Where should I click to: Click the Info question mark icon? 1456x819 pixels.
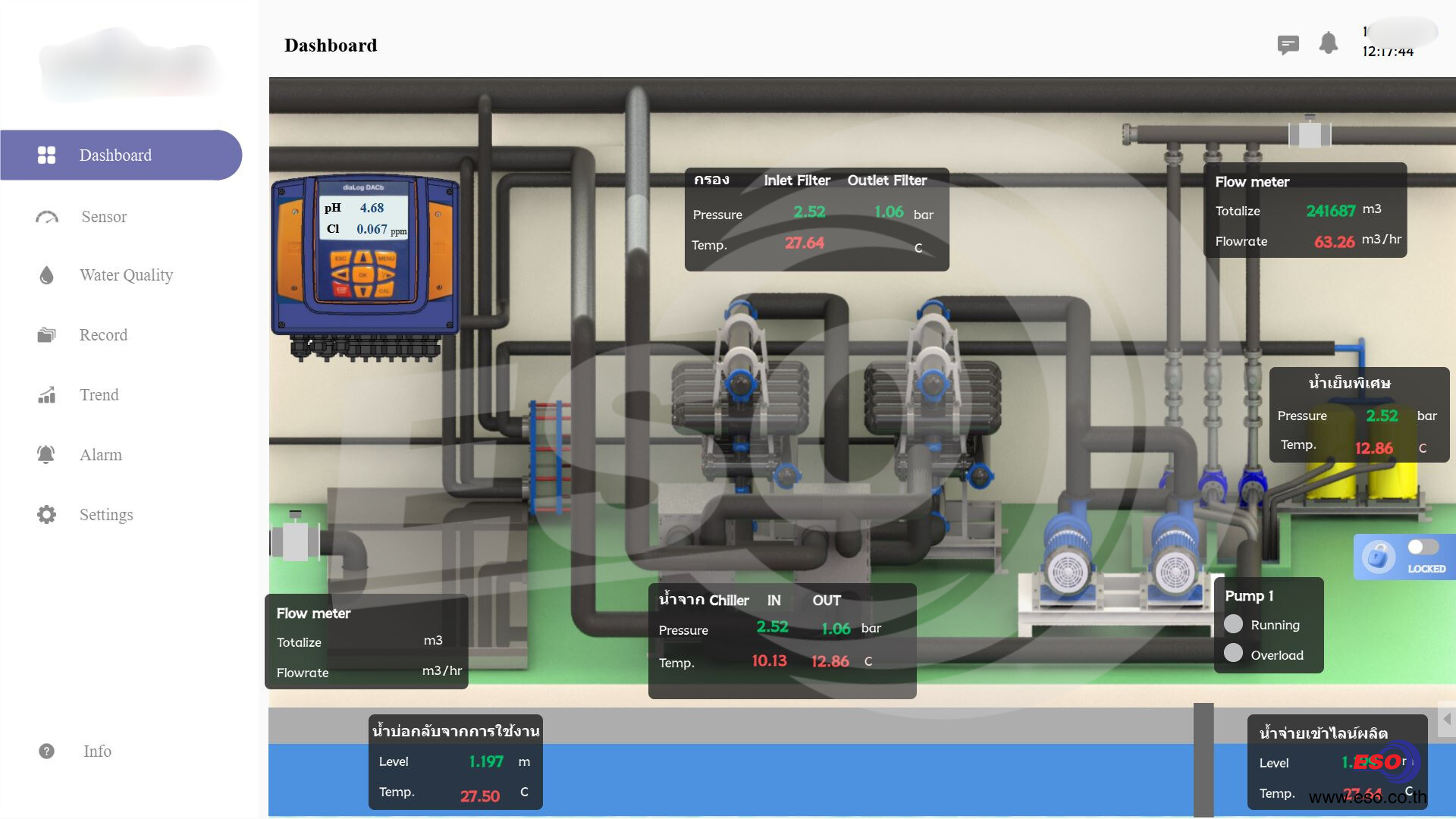(47, 752)
